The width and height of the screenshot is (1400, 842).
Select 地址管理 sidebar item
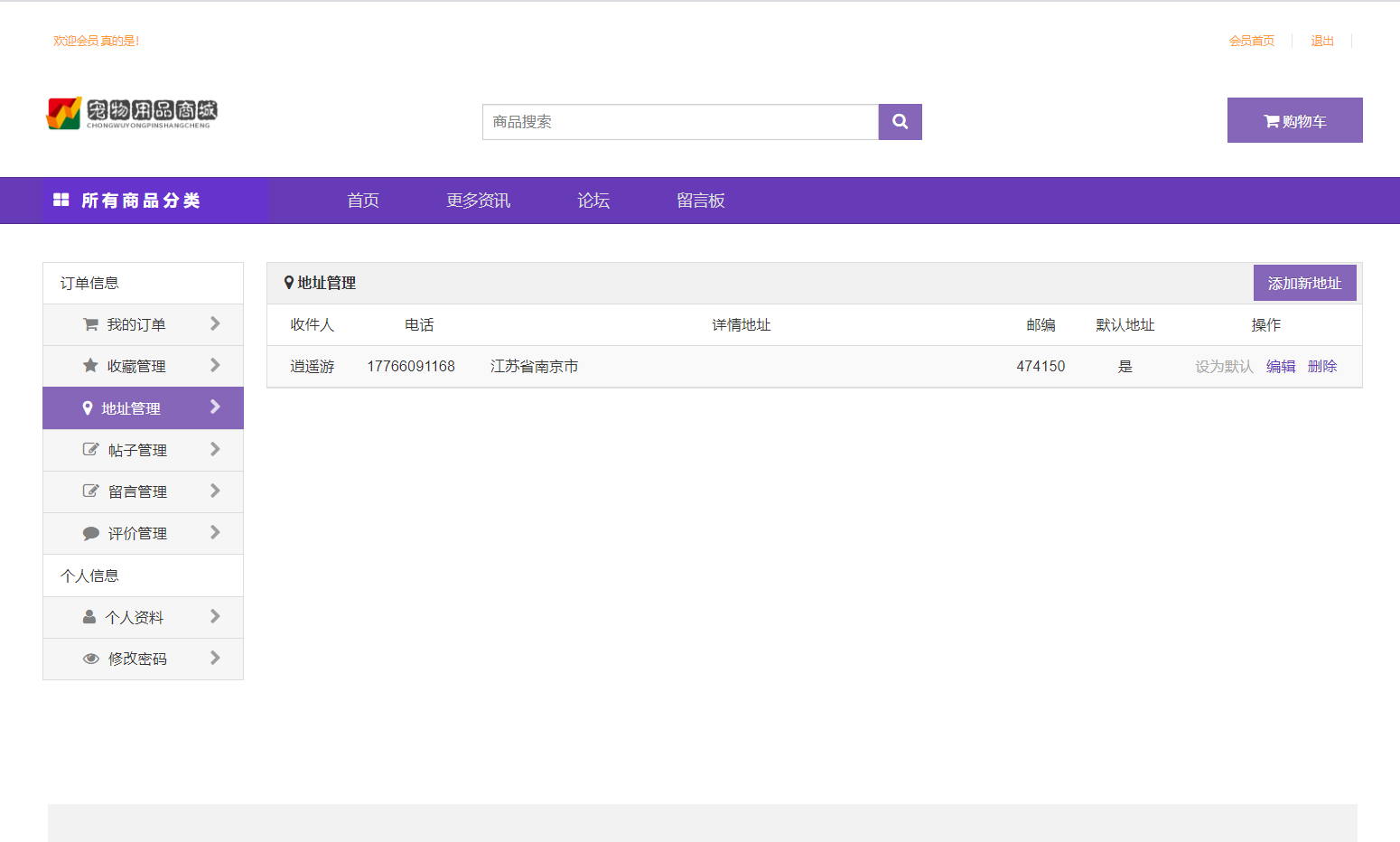(x=143, y=408)
